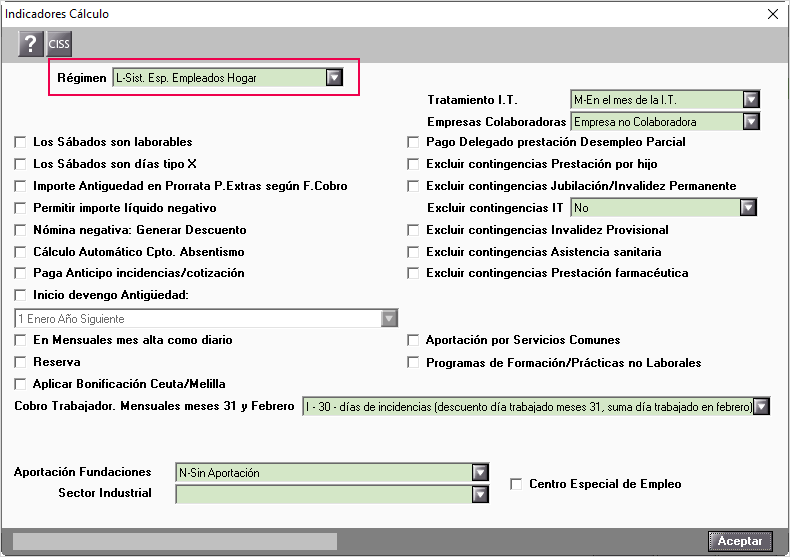Viewport: 790px width, 557px height.
Task: Expand the Excluir contingencias IT dropdown
Action: coord(748,207)
